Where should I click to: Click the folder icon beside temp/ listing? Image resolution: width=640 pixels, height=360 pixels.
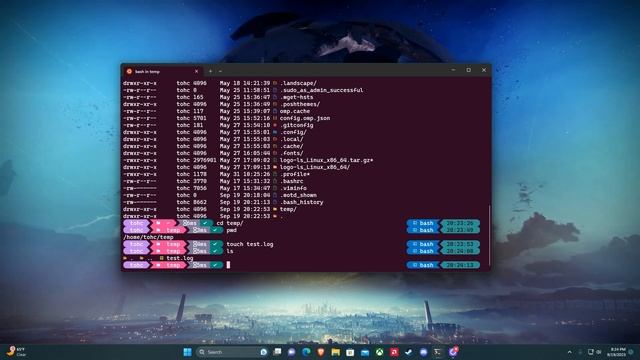coord(275,209)
